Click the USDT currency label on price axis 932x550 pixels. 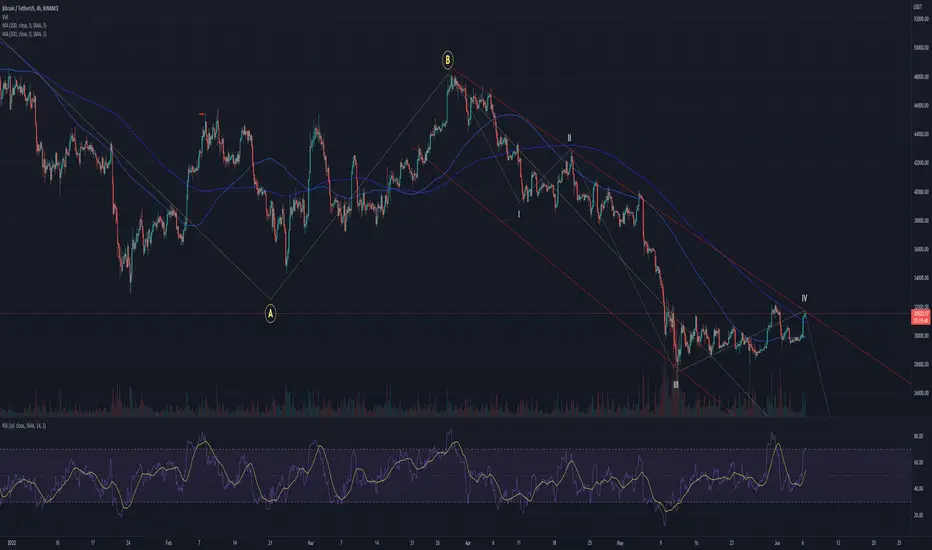(x=917, y=5)
